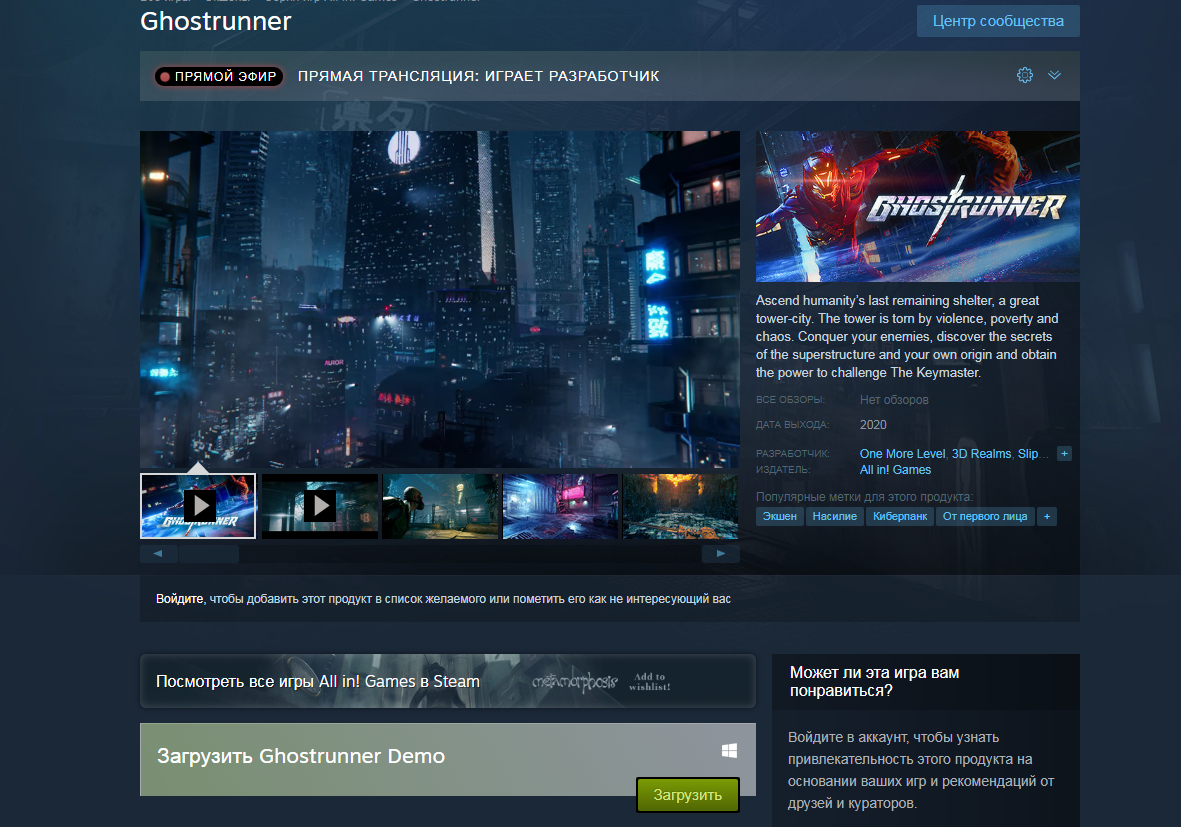1181x827 pixels.
Task: Select the От первого лица tag
Action: click(984, 516)
